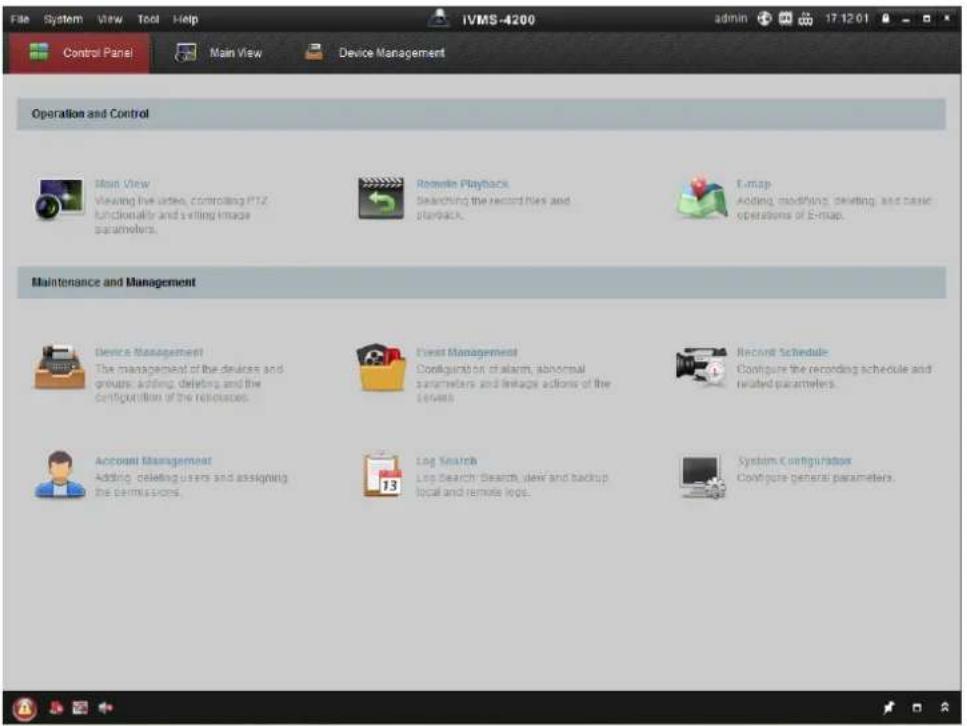The image size is (967, 726).
Task: Click the 17:12:01 clock display
Action: coord(847,19)
